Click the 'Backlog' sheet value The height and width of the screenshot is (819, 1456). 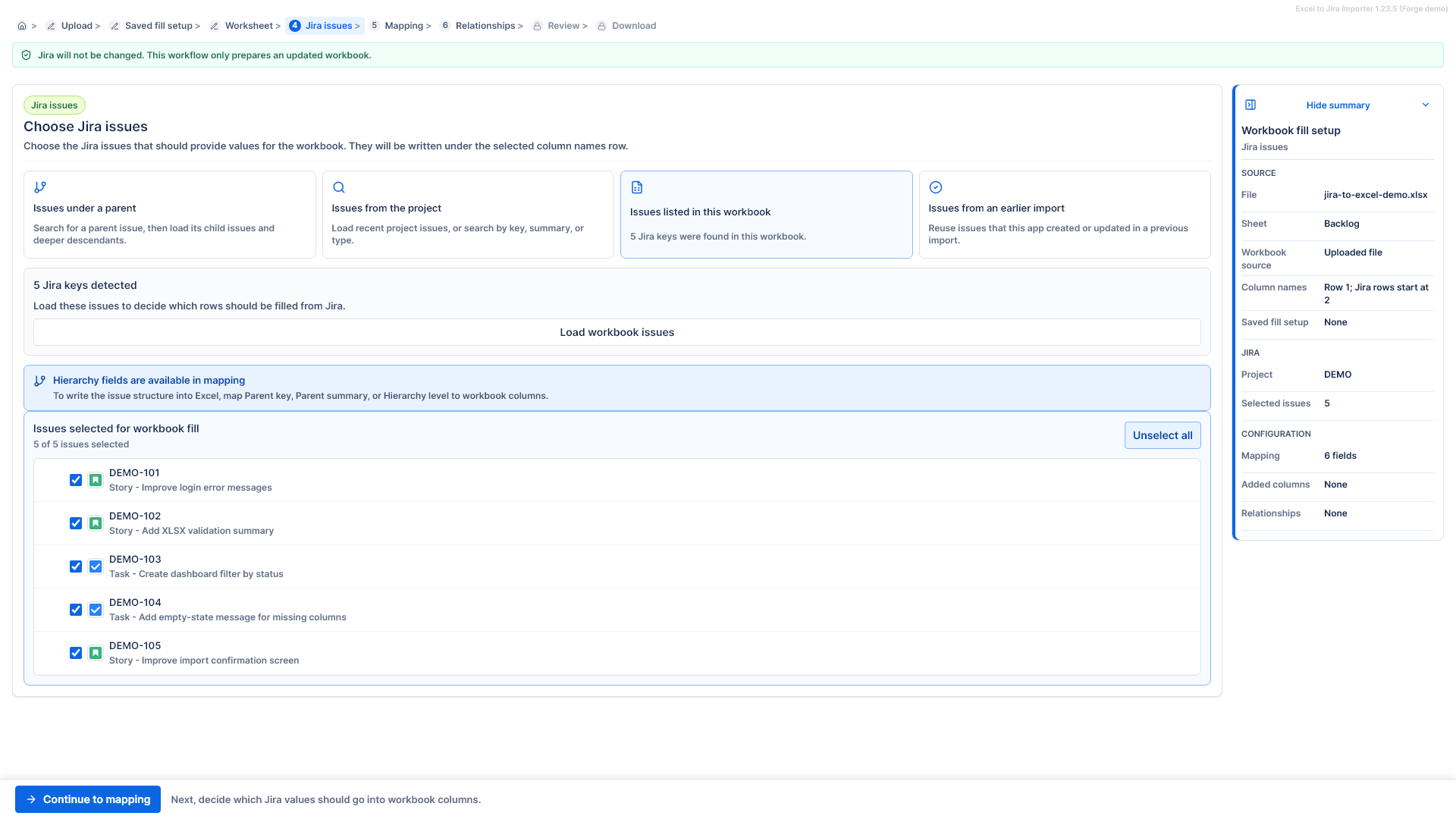coord(1341,224)
